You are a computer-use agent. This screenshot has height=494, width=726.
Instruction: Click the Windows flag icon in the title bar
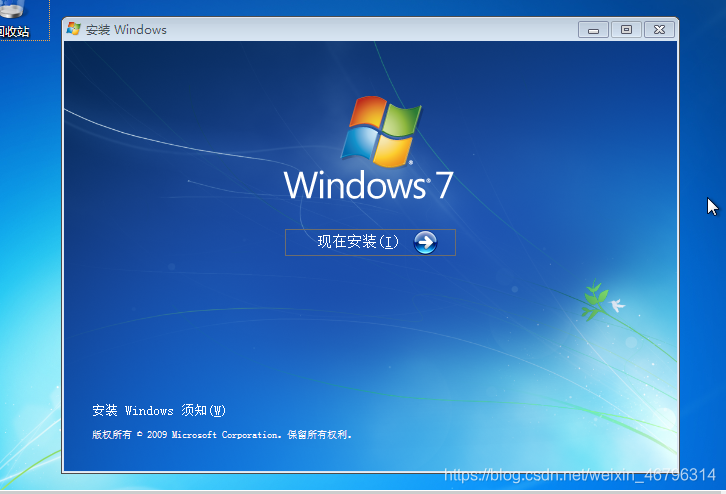click(73, 29)
